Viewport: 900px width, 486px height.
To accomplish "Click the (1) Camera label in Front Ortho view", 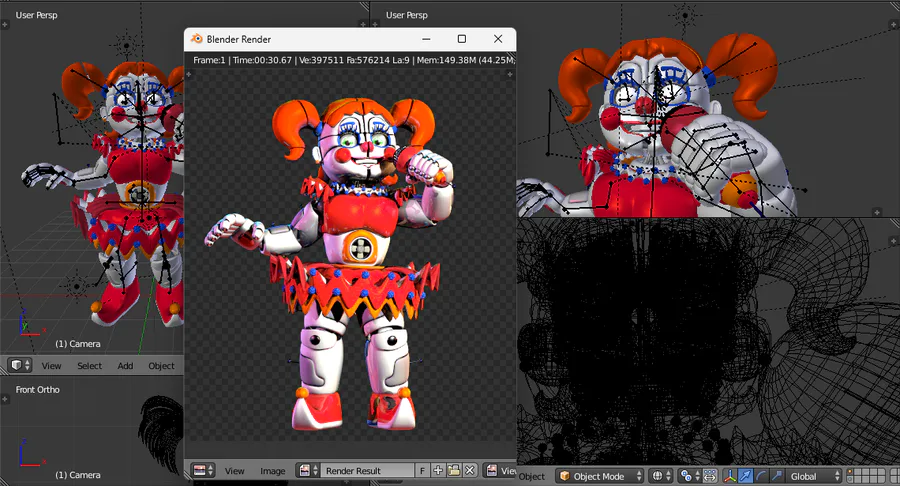I will [77, 475].
